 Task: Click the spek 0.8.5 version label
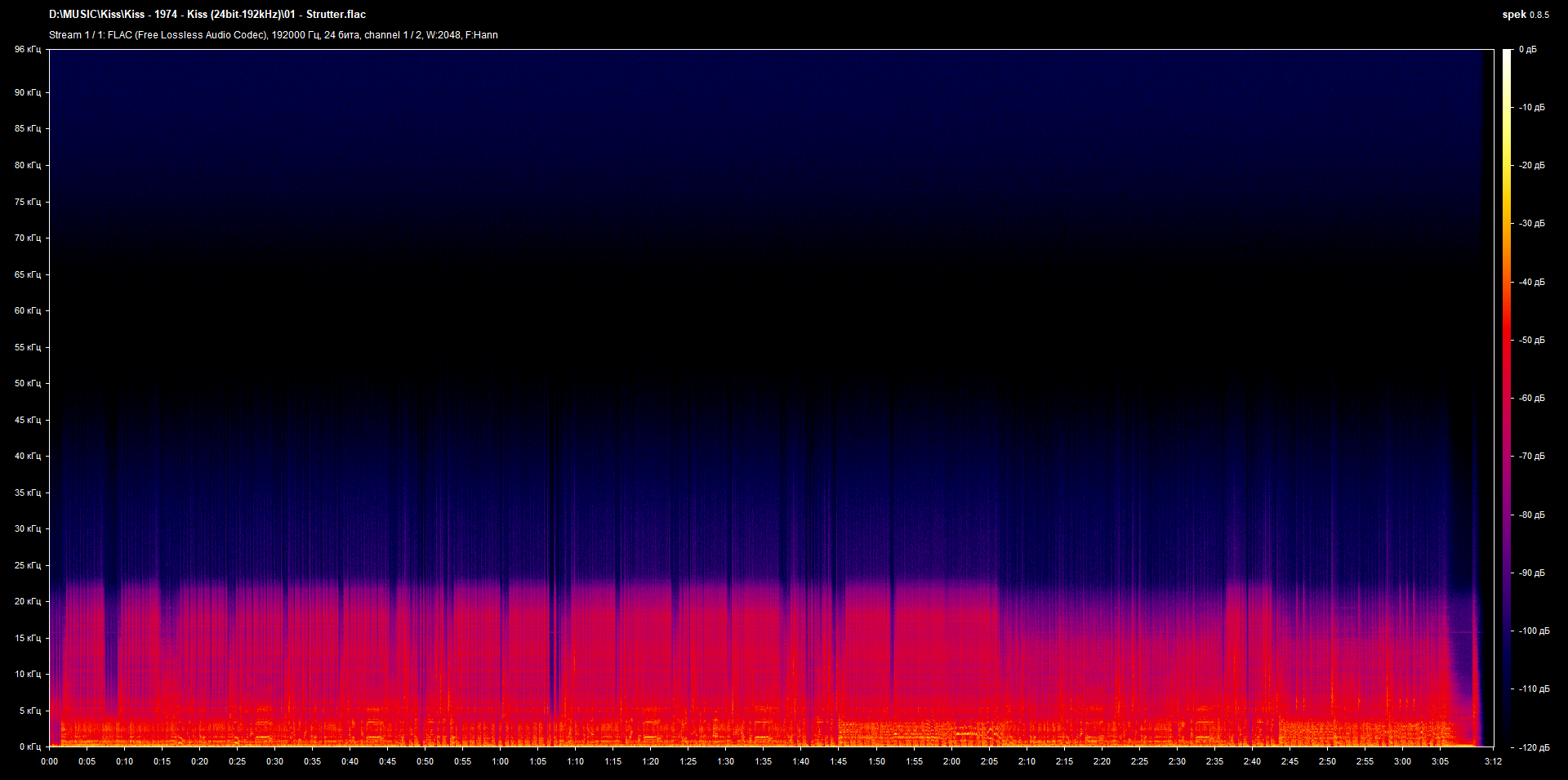coord(1525,15)
